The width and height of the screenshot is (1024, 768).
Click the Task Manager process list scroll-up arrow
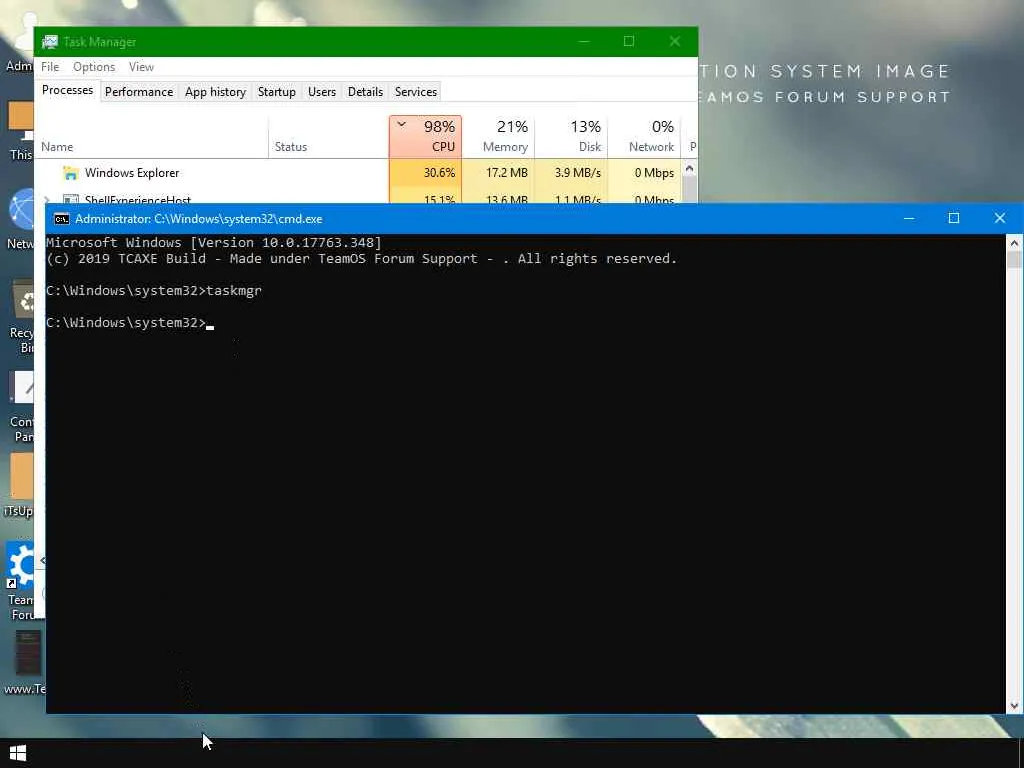pos(690,169)
